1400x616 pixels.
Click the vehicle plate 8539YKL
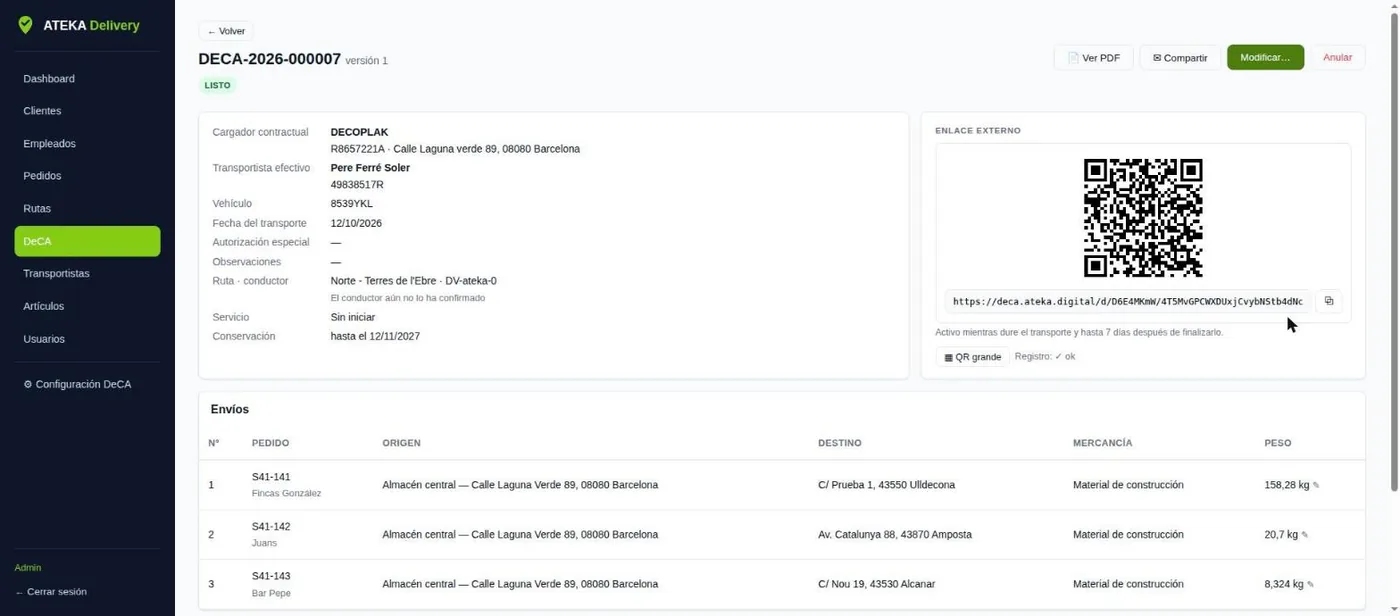pos(352,204)
